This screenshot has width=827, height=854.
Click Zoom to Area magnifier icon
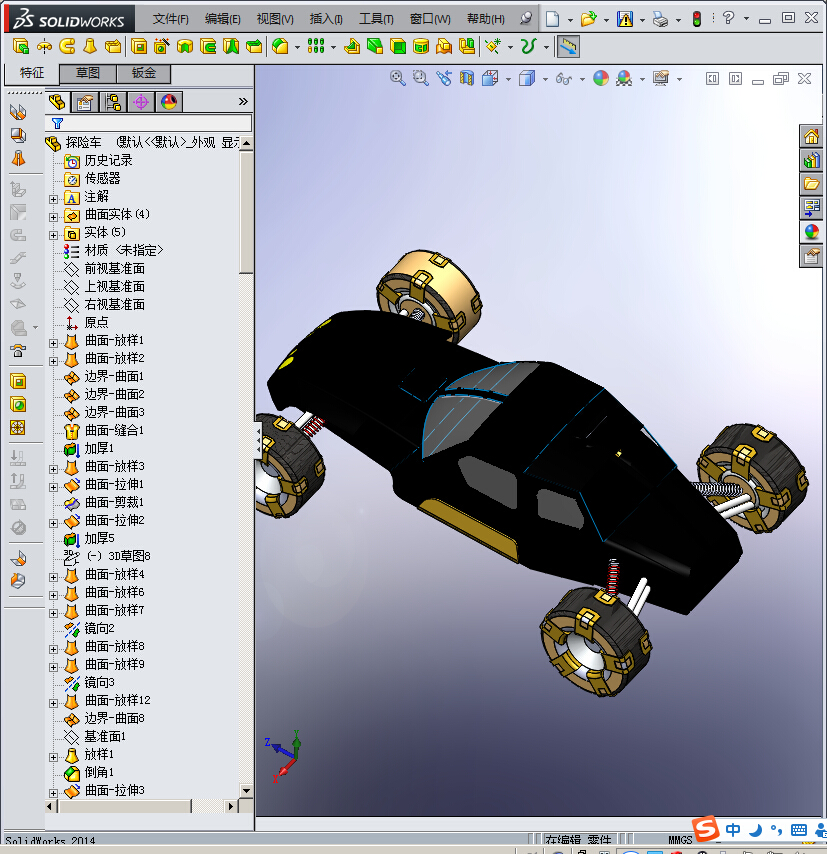tap(421, 78)
